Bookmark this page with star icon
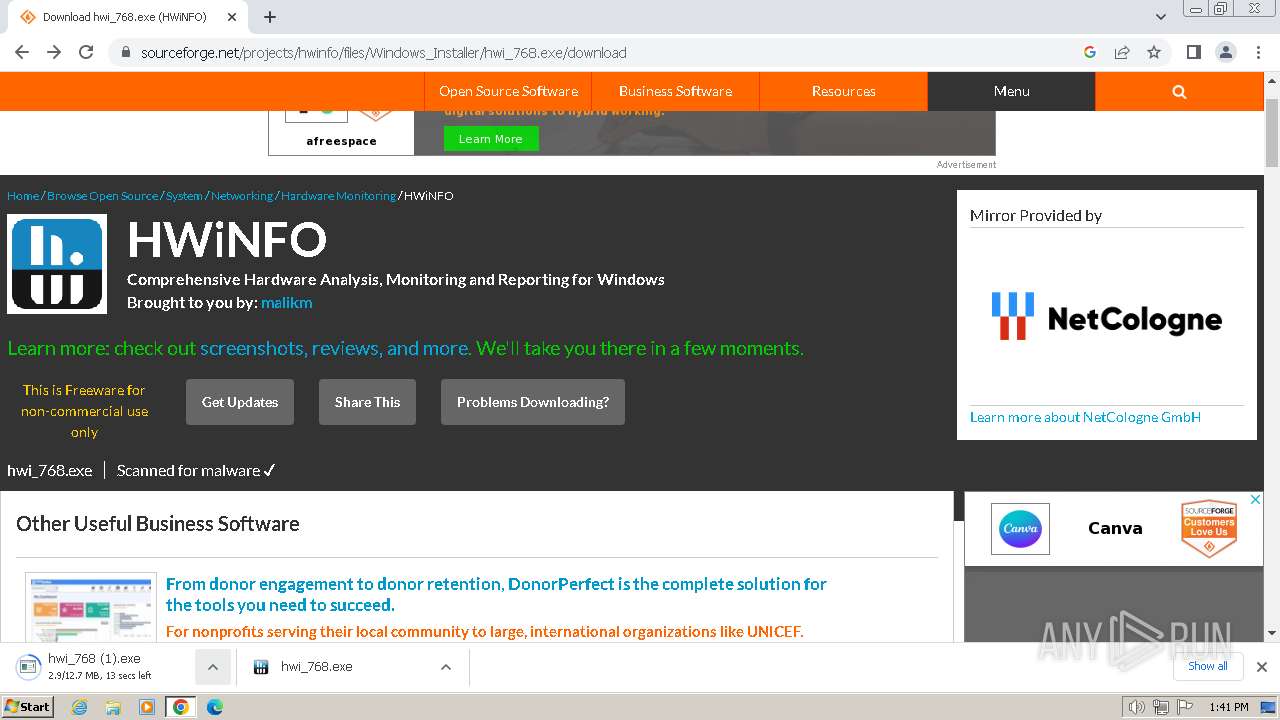 pyautogui.click(x=1154, y=52)
